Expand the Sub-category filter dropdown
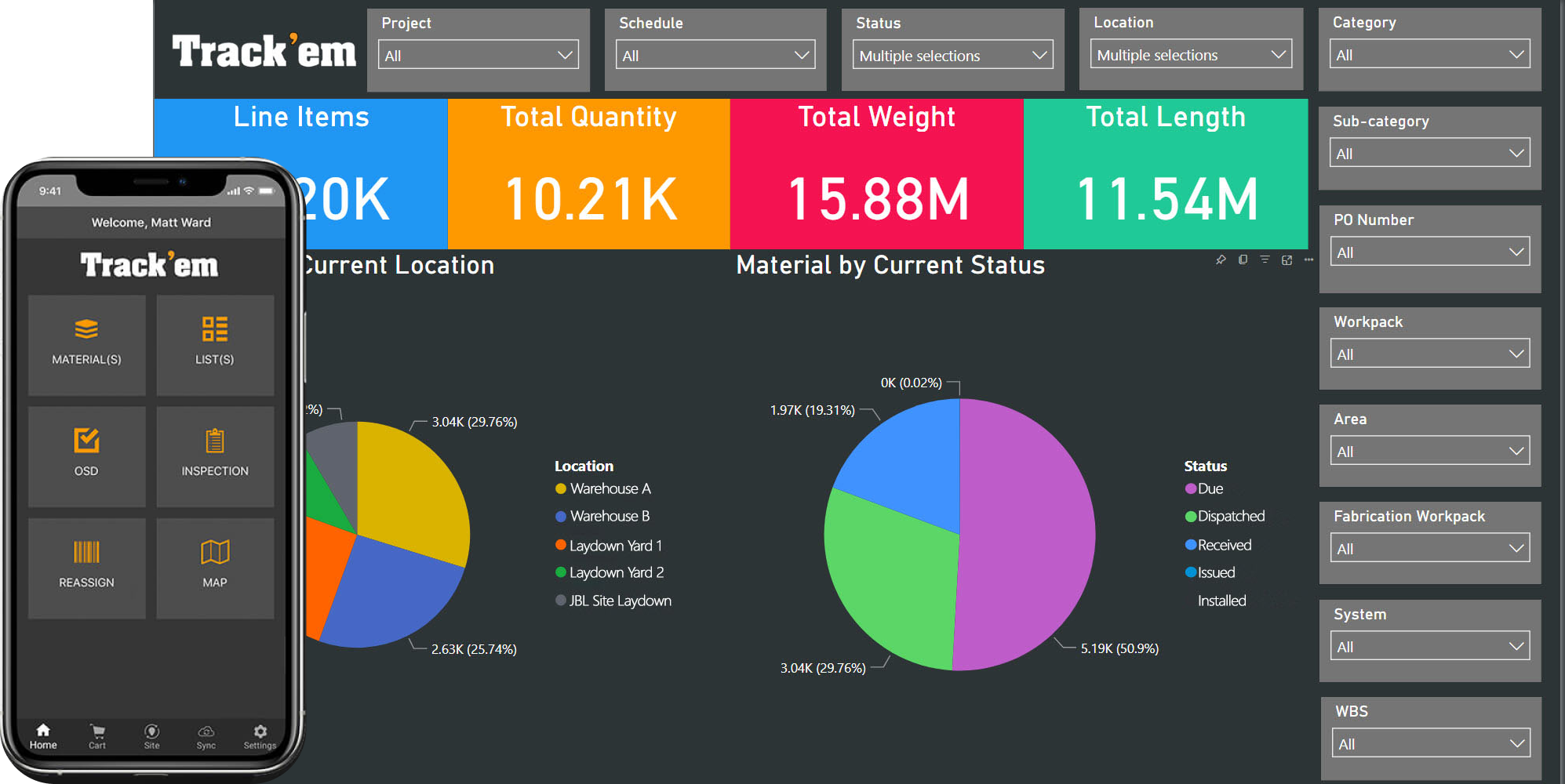Screen dimensions: 1565x784 [x=1430, y=154]
